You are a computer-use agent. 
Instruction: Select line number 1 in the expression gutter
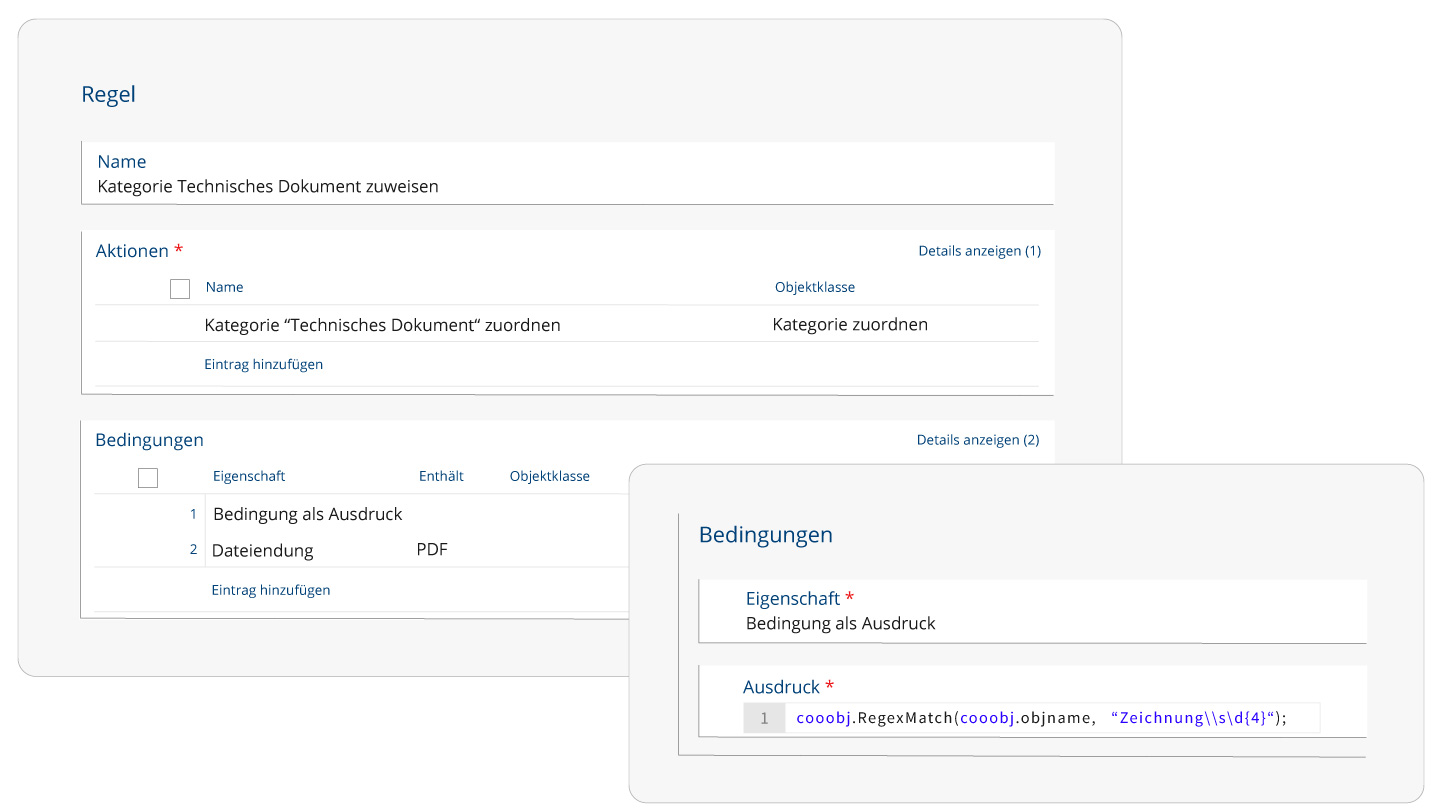click(x=764, y=718)
